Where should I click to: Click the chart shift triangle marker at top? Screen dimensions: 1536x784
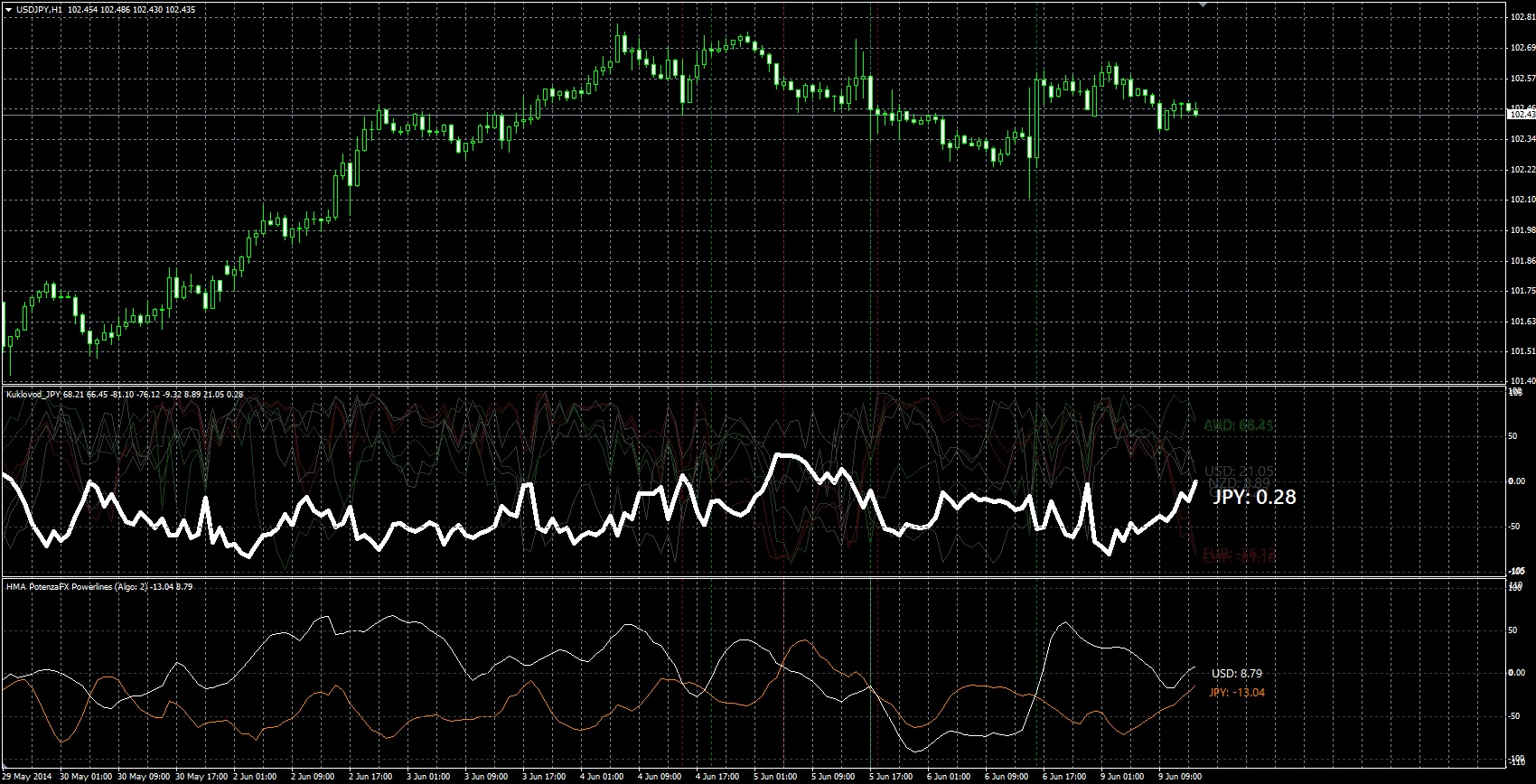(1203, 5)
